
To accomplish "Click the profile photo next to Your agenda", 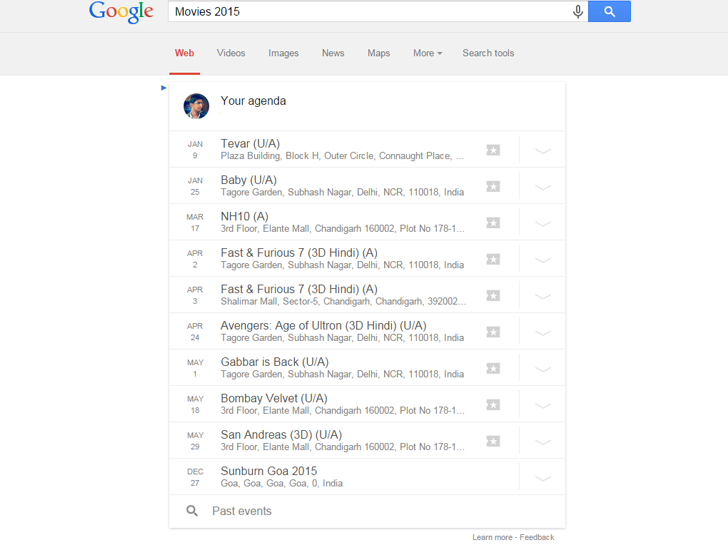I will click(x=196, y=106).
